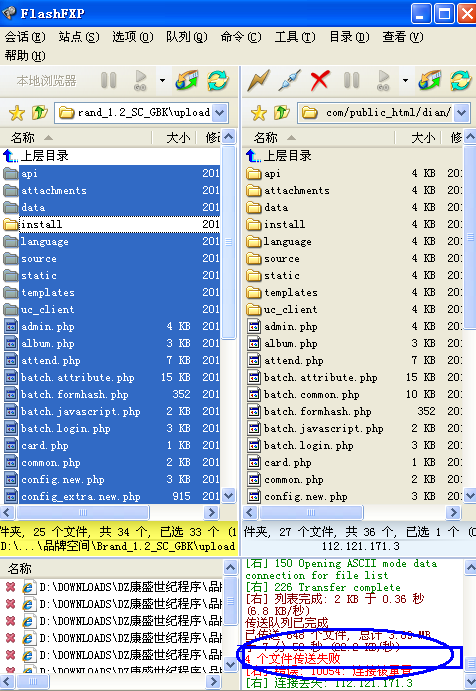Open the dropdown beside the local Go button
This screenshot has width=476, height=691.
coord(162,81)
